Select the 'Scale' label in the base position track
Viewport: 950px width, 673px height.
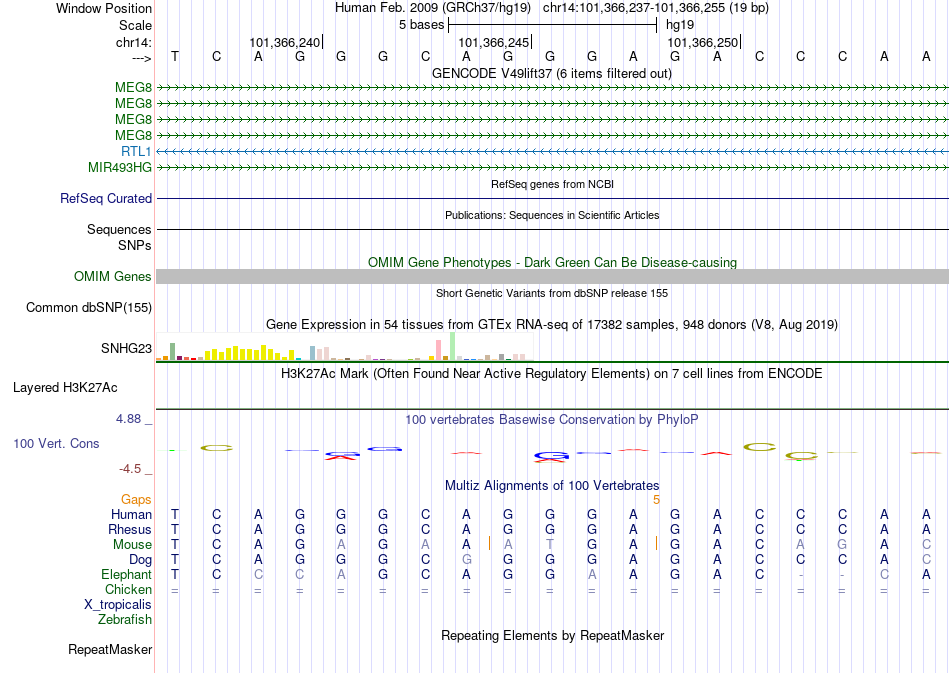tap(135, 25)
